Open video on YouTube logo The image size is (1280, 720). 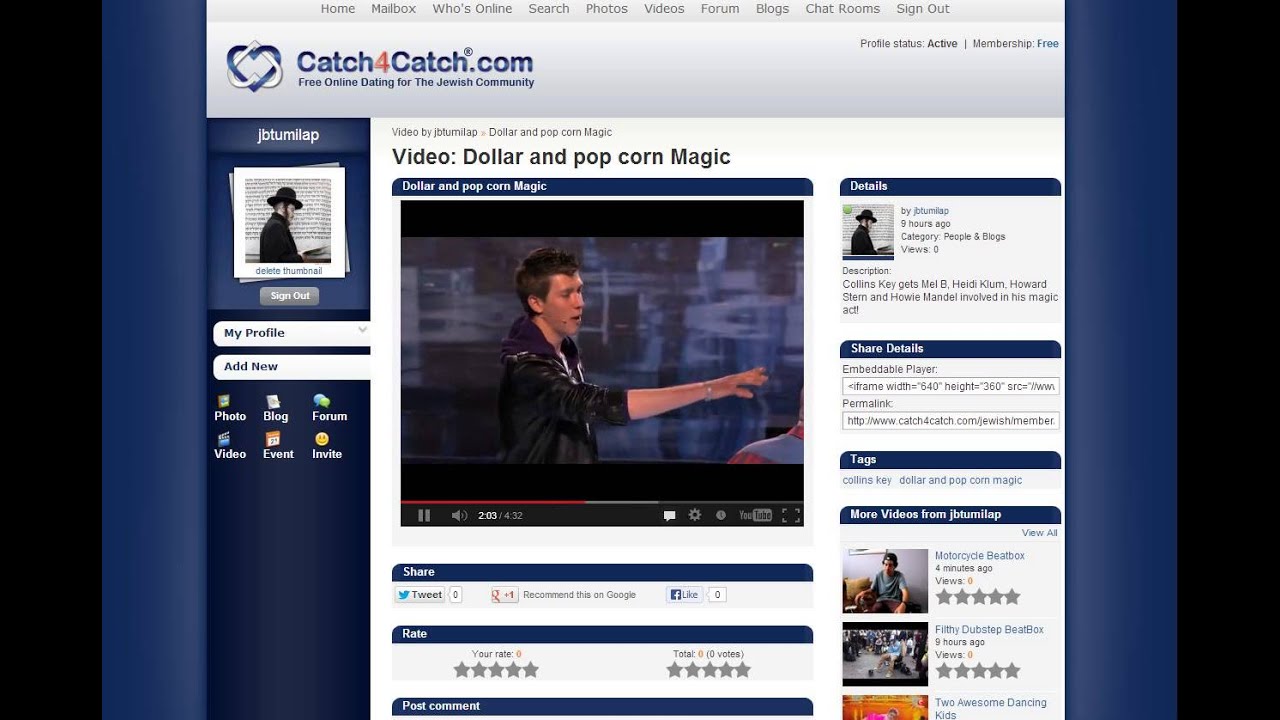[755, 515]
